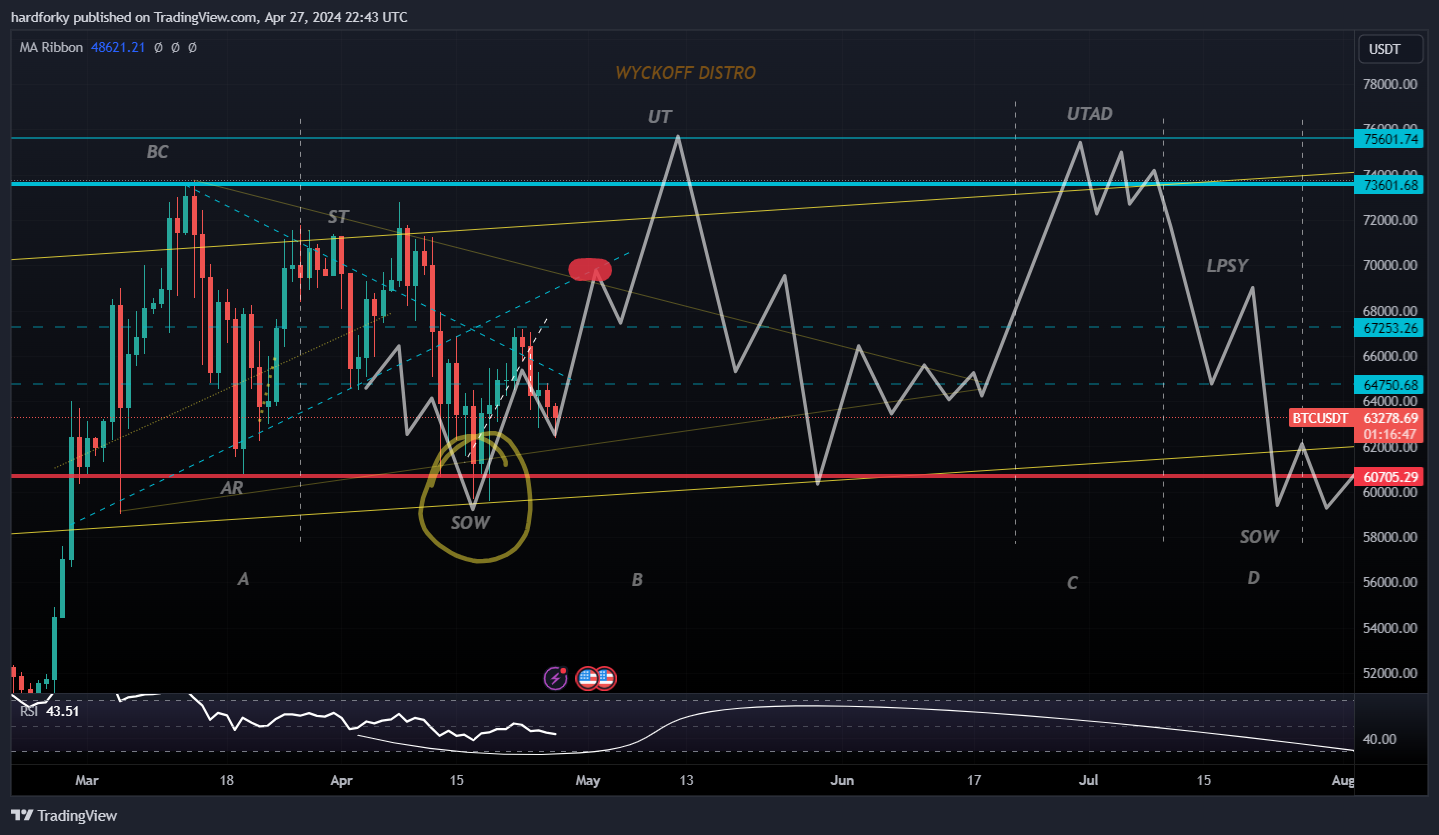Click the Jun date on the time axis
This screenshot has height=835, width=1439.
(843, 780)
